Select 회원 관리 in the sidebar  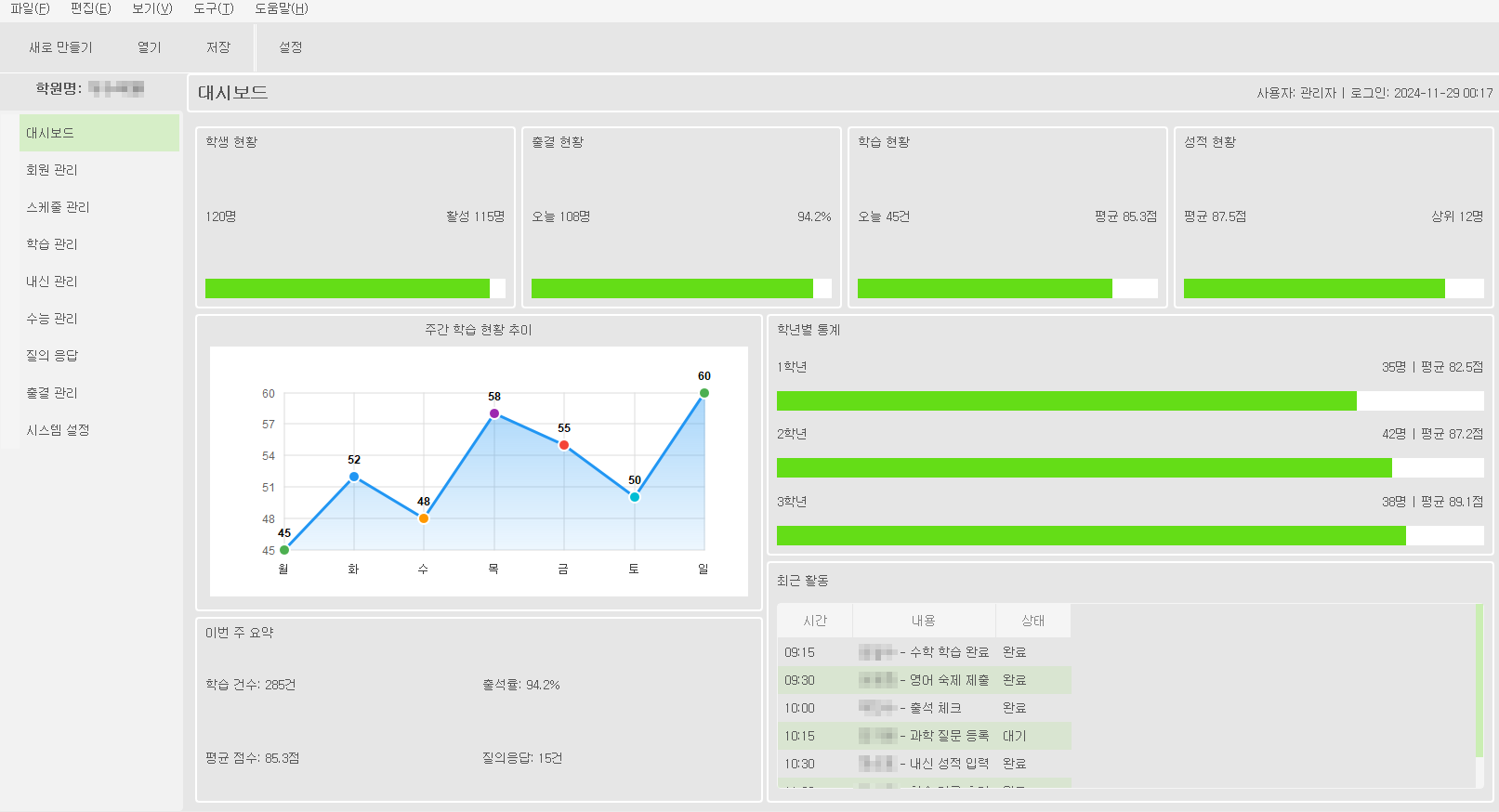click(52, 170)
